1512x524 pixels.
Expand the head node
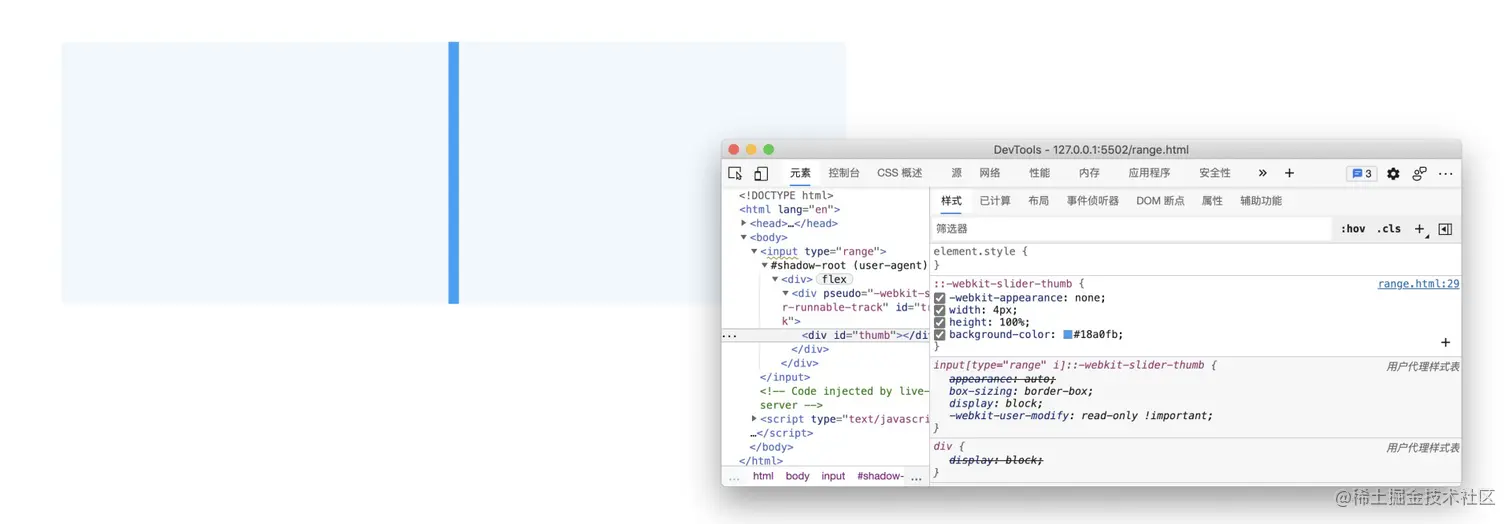[x=744, y=224]
